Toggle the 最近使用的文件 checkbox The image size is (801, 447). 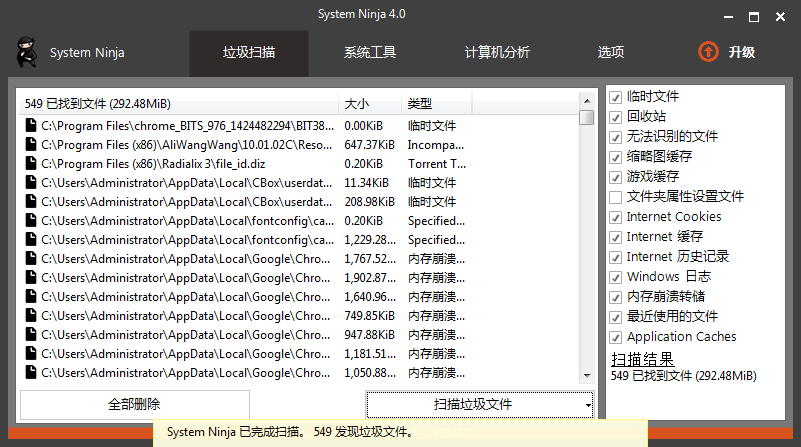tap(616, 317)
